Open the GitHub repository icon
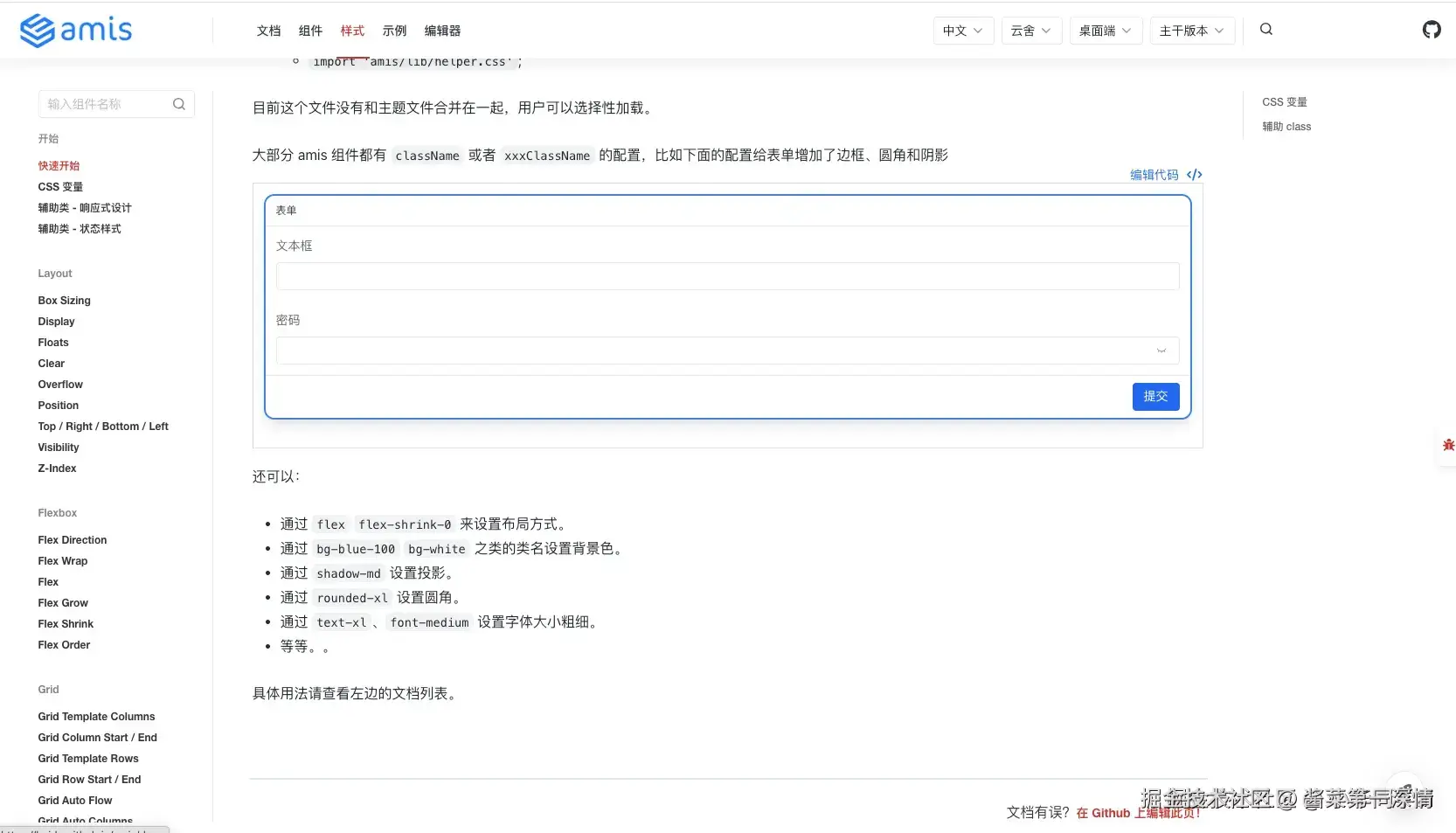The height and width of the screenshot is (833, 1456). 1432,30
